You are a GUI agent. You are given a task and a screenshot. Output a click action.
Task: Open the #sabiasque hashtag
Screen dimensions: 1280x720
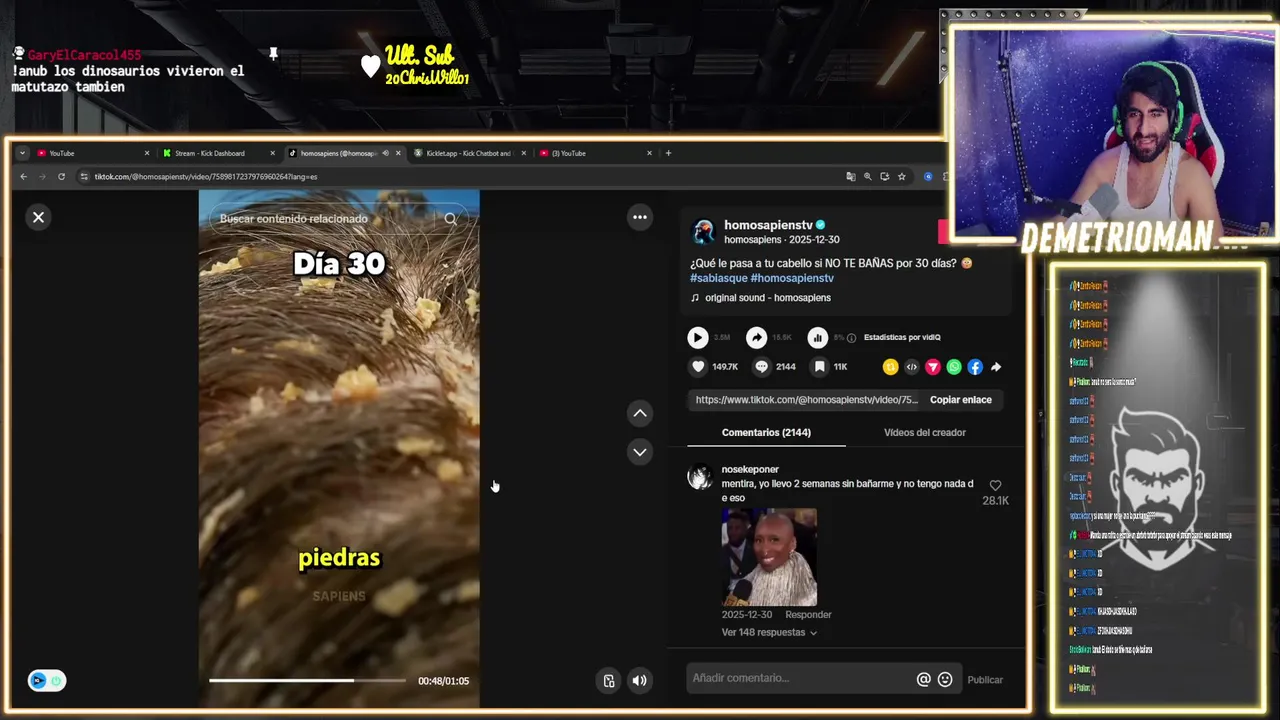click(718, 278)
